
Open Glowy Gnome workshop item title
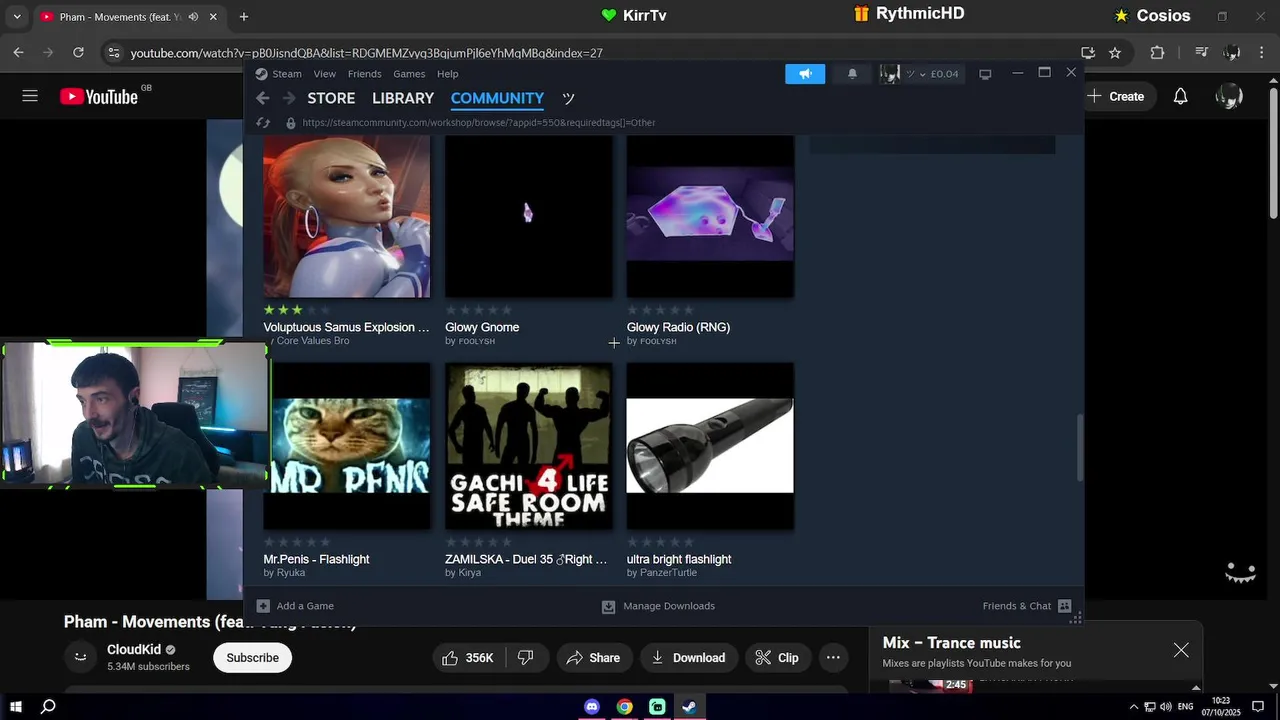pyautogui.click(x=482, y=327)
